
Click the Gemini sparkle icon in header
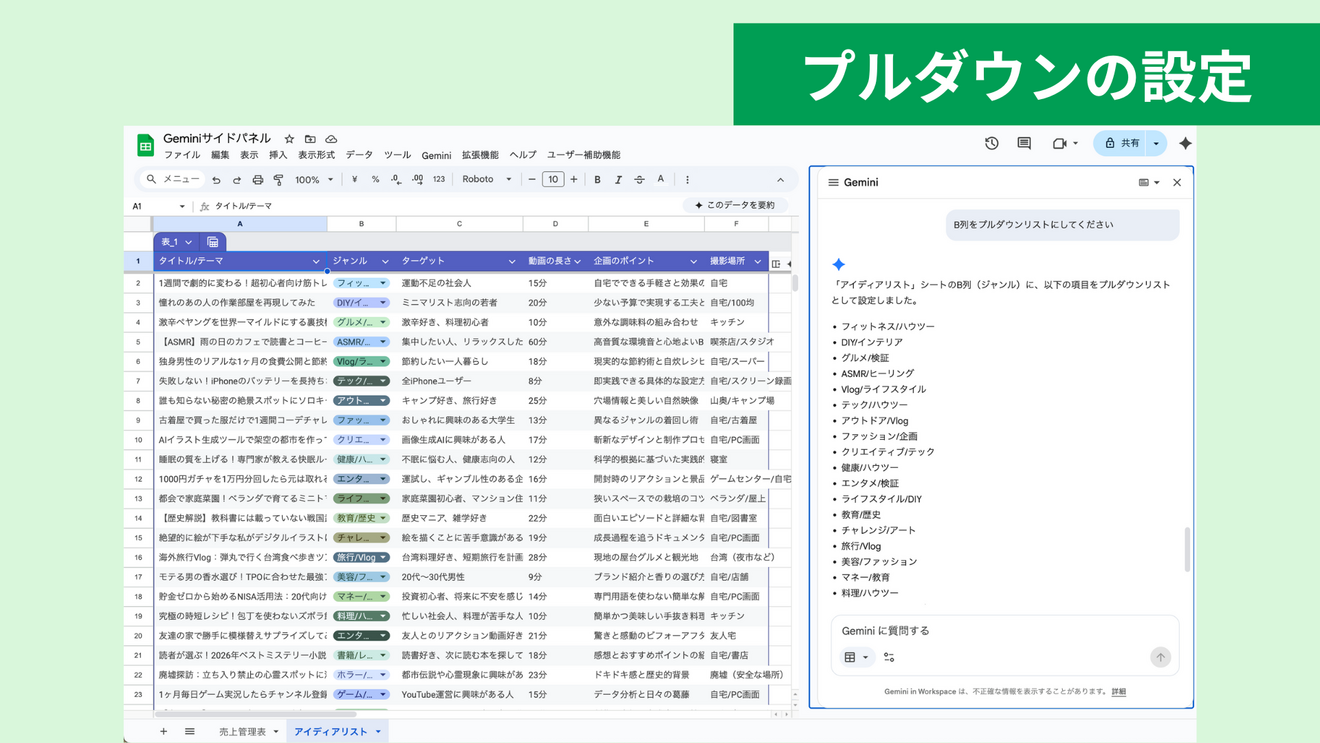click(1185, 144)
